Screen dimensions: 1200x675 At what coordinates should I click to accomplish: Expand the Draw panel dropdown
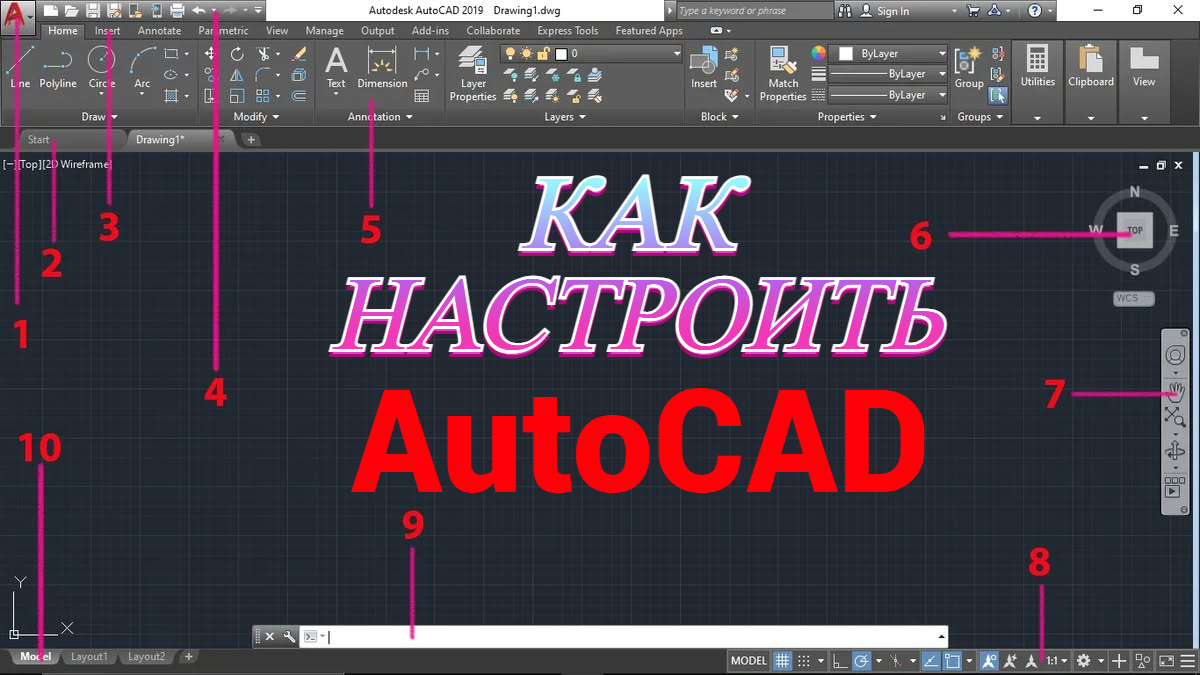click(99, 117)
